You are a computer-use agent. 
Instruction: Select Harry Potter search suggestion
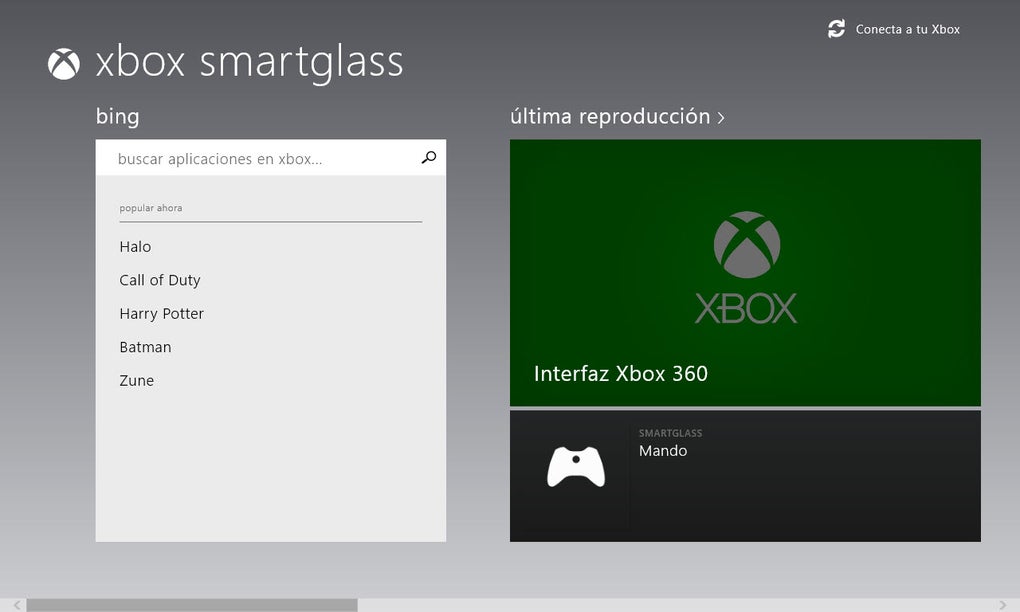click(161, 313)
